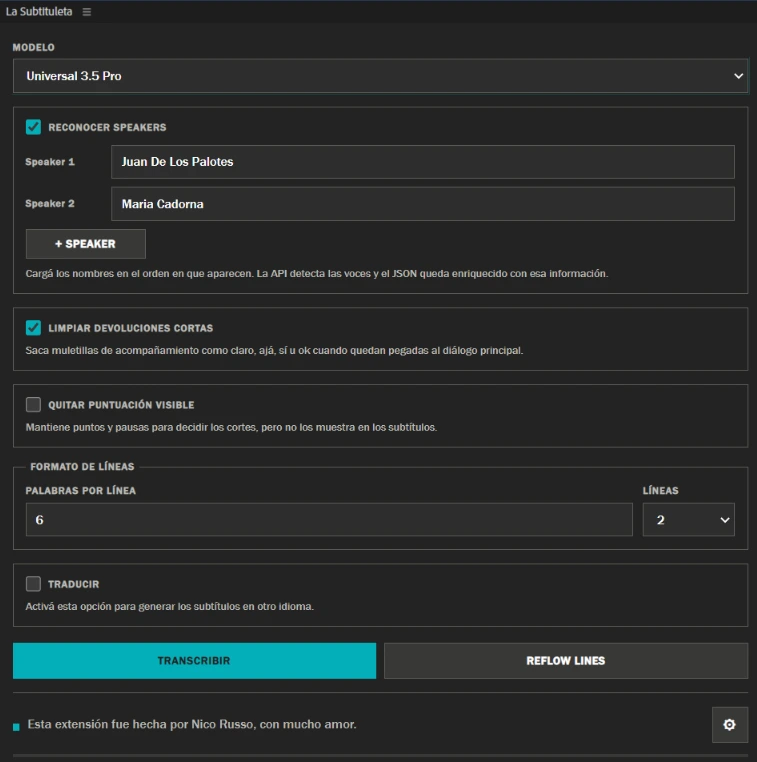This screenshot has height=762, width=757.
Task: Add another speaker with + SPEAKER
Action: click(86, 244)
